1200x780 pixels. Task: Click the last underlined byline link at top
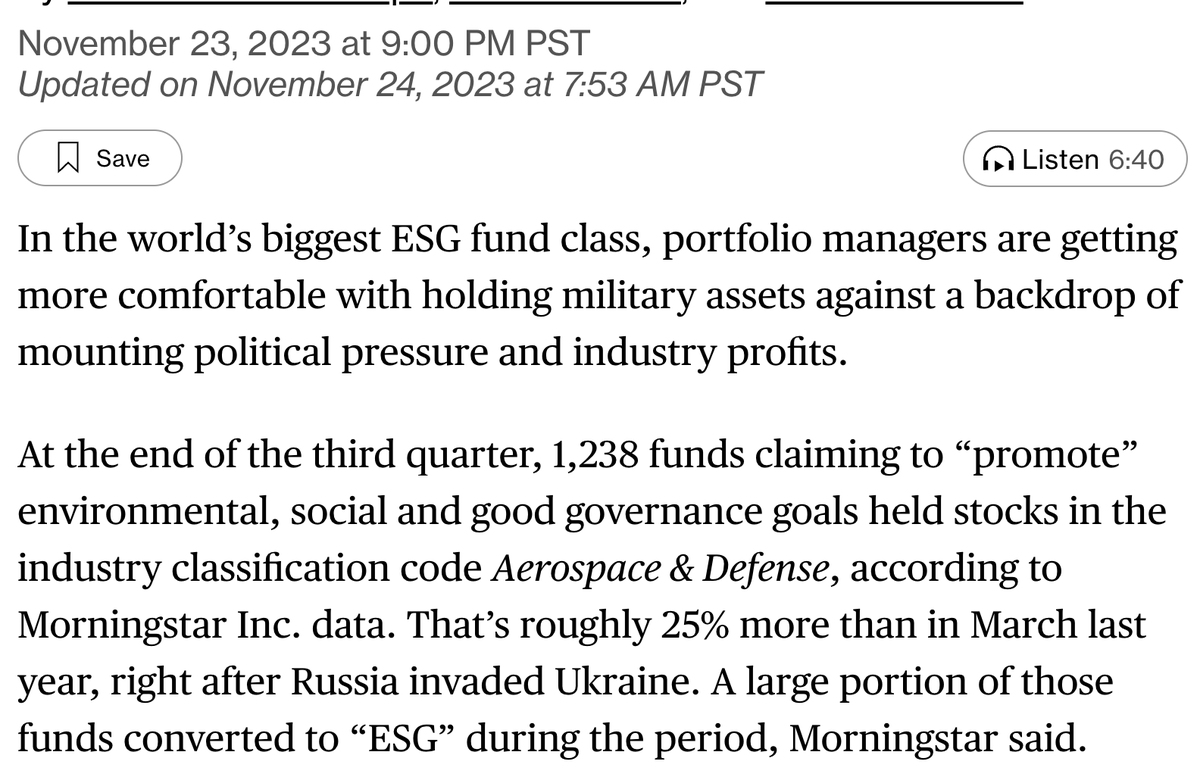[x=893, y=3]
